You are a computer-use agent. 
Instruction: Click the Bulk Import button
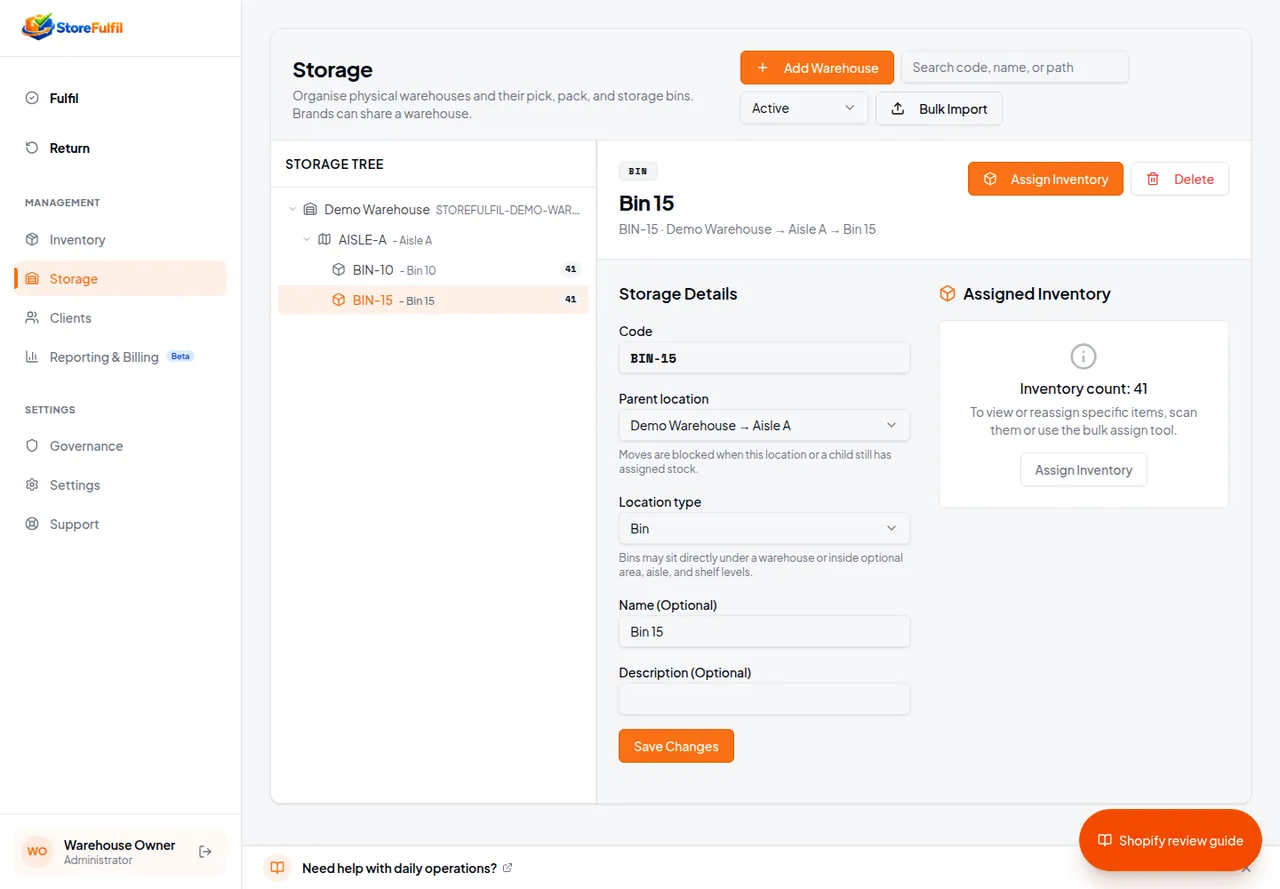(x=939, y=108)
